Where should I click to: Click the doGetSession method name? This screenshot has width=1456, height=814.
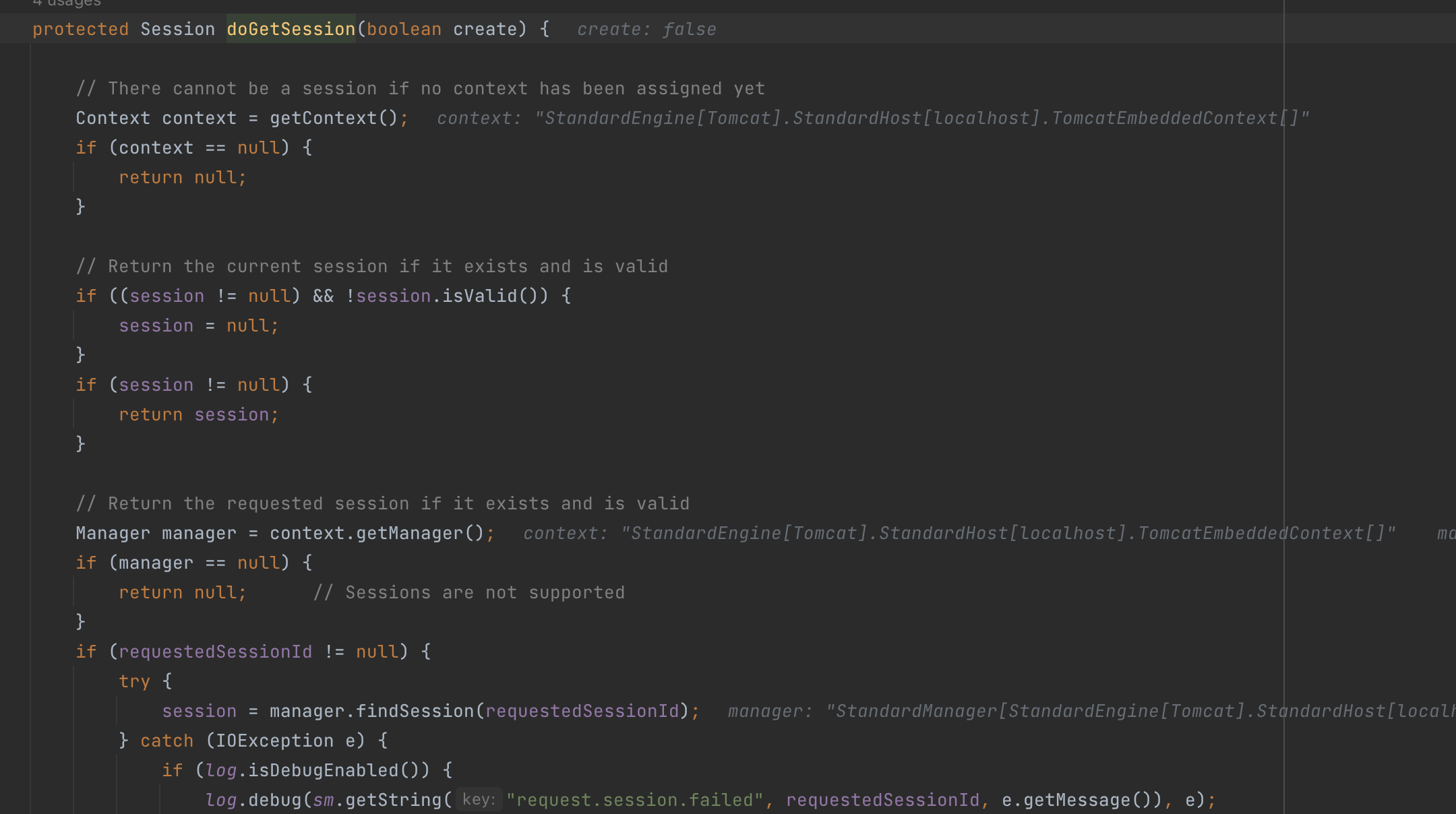pos(291,29)
